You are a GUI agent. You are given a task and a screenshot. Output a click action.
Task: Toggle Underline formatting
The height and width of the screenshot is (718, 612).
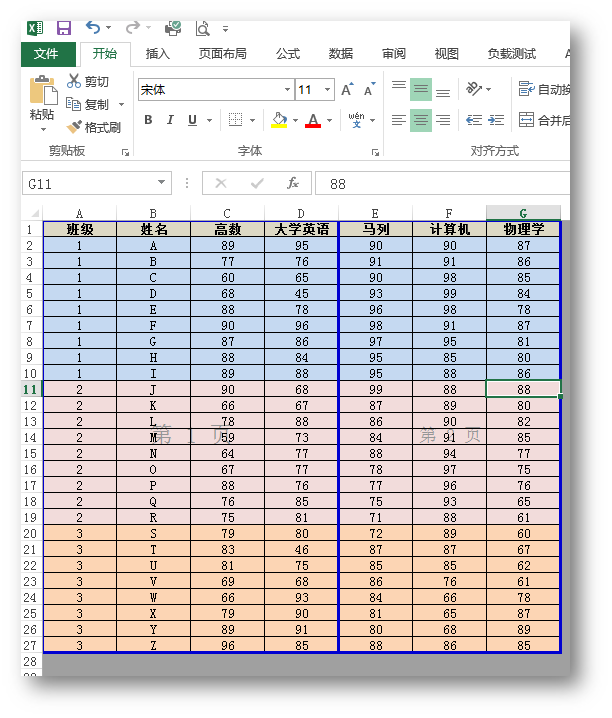192,120
